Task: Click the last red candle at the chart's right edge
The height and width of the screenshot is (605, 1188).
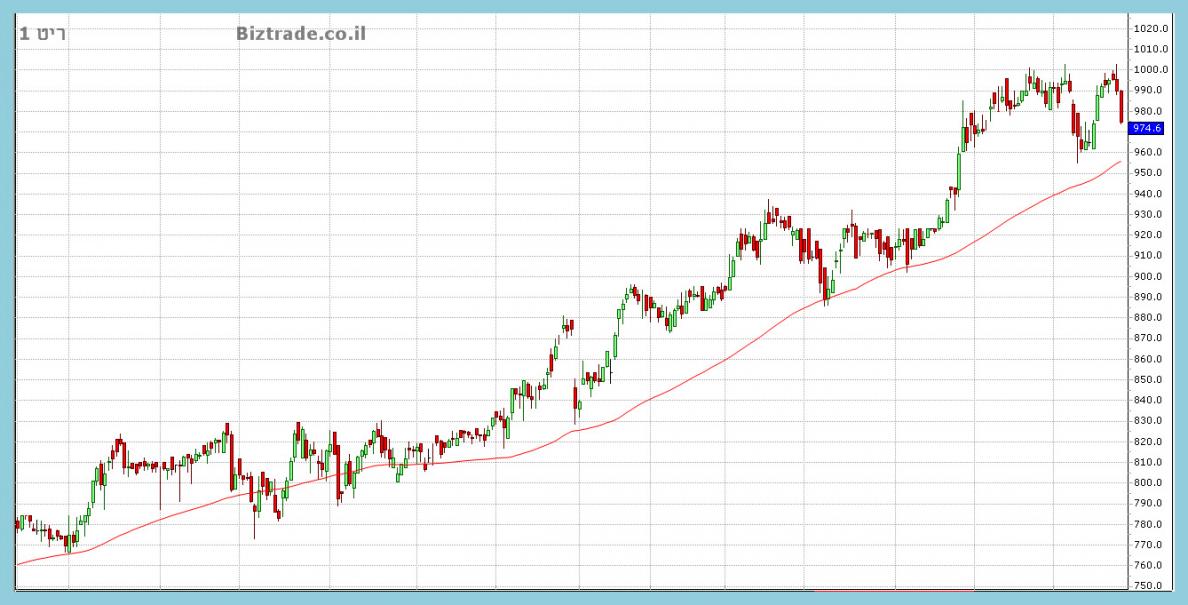Action: (1121, 106)
